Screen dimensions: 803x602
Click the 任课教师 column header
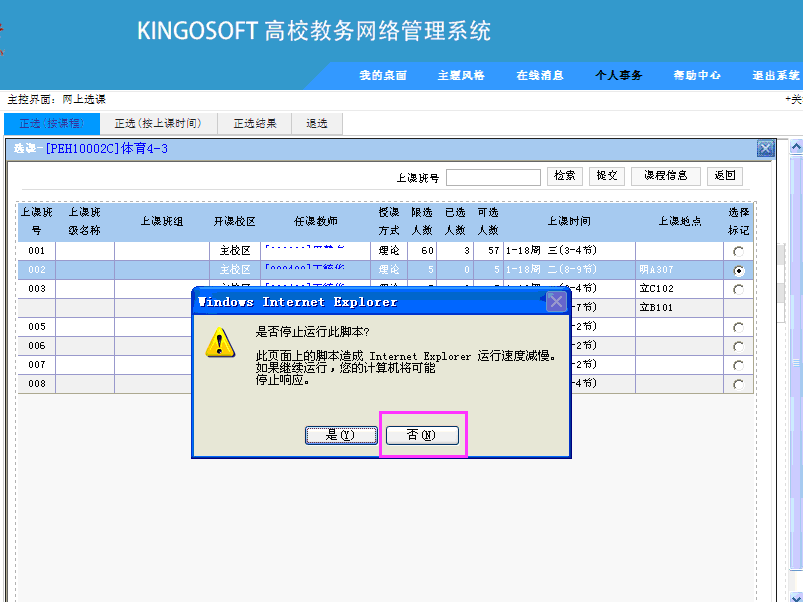[x=315, y=221]
